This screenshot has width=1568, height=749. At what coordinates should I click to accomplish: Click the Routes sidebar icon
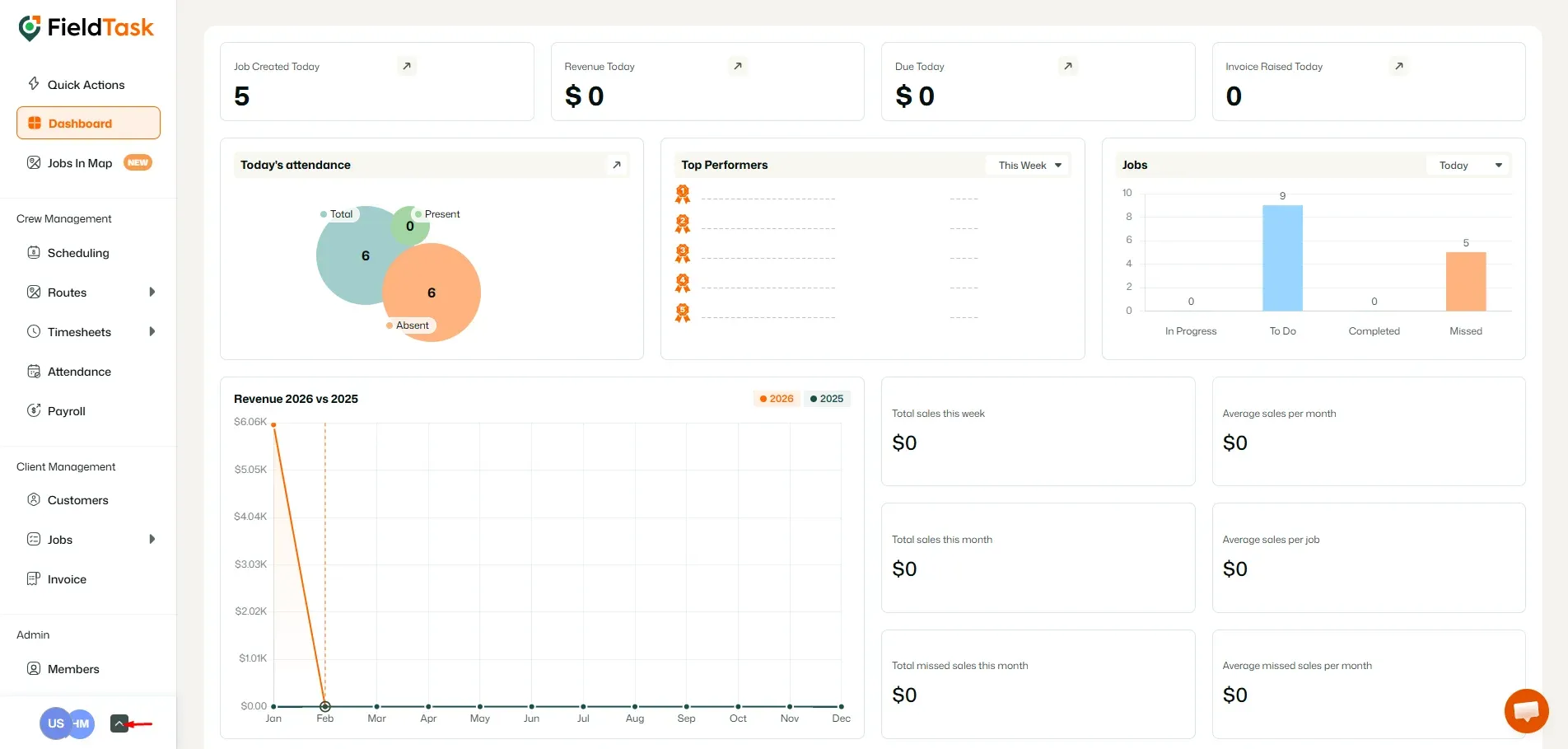(34, 292)
